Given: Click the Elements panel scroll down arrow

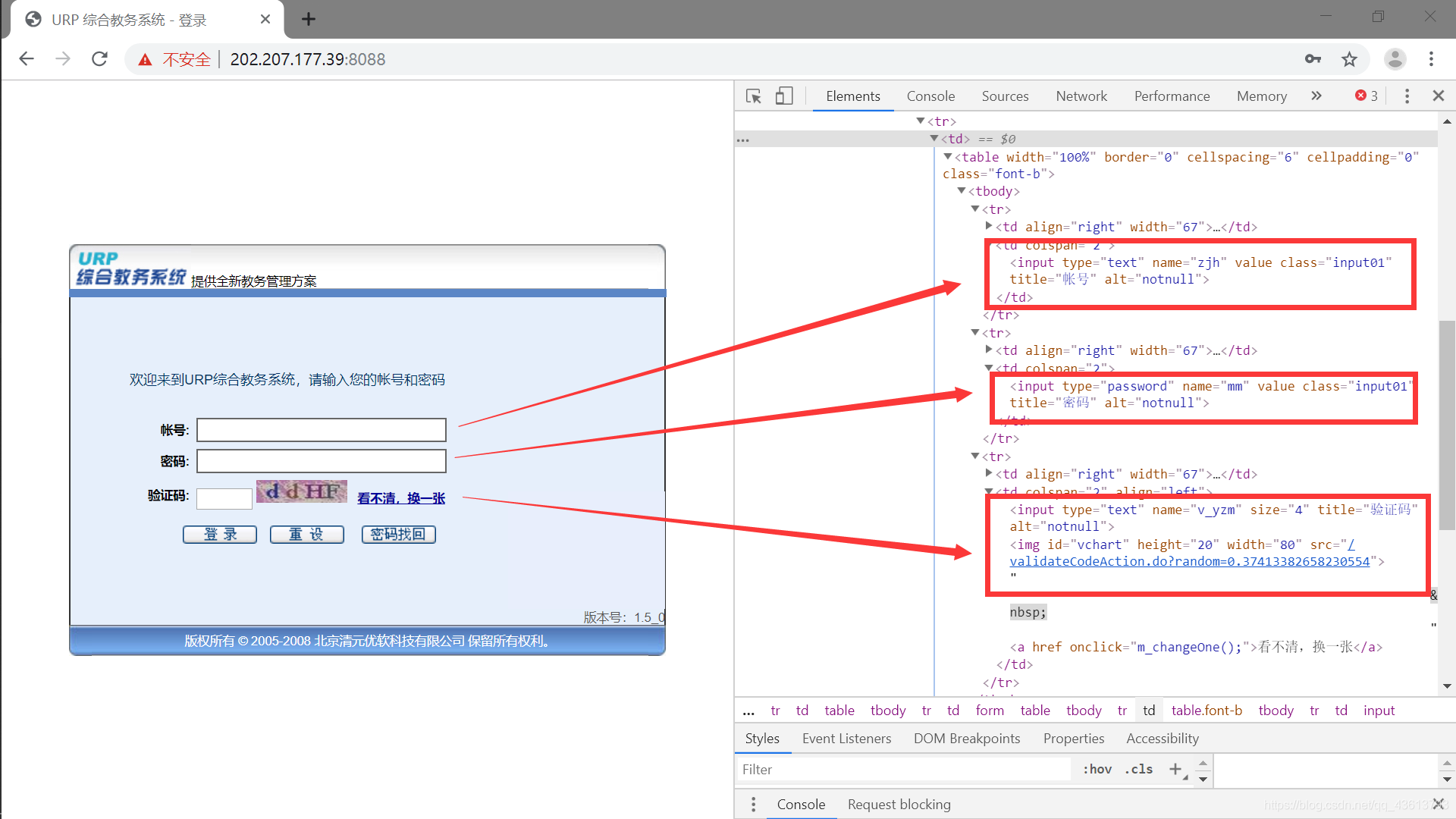Looking at the screenshot, I should coord(1447,686).
